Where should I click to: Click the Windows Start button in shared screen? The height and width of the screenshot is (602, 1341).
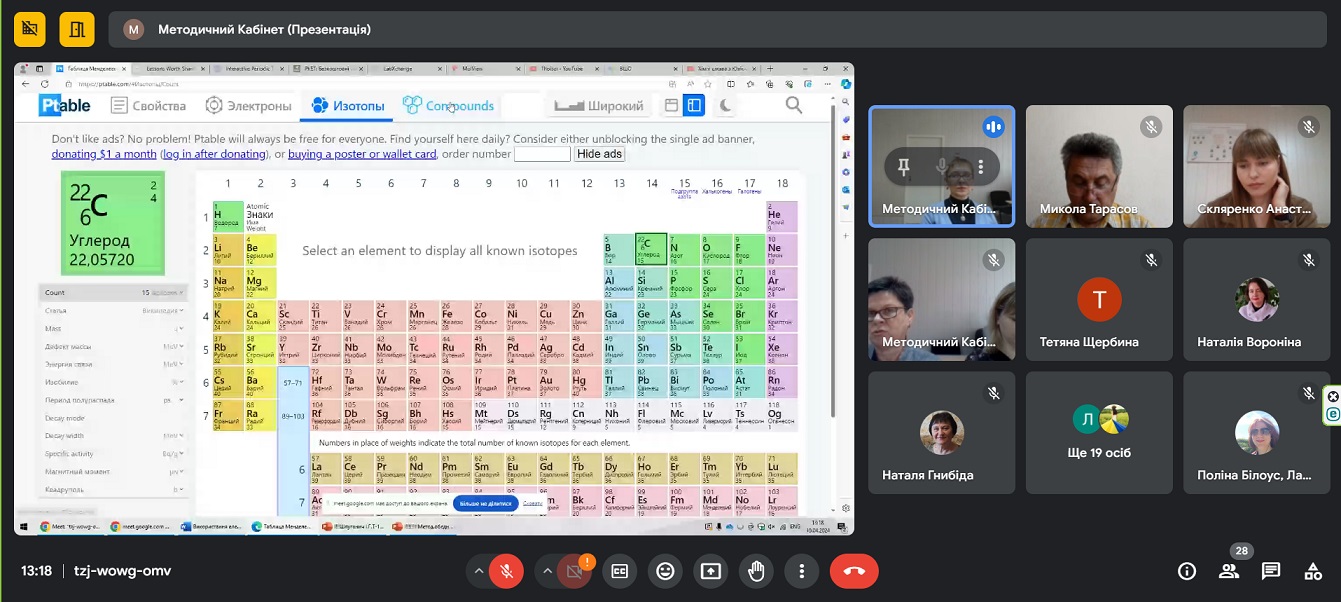pyautogui.click(x=23, y=526)
